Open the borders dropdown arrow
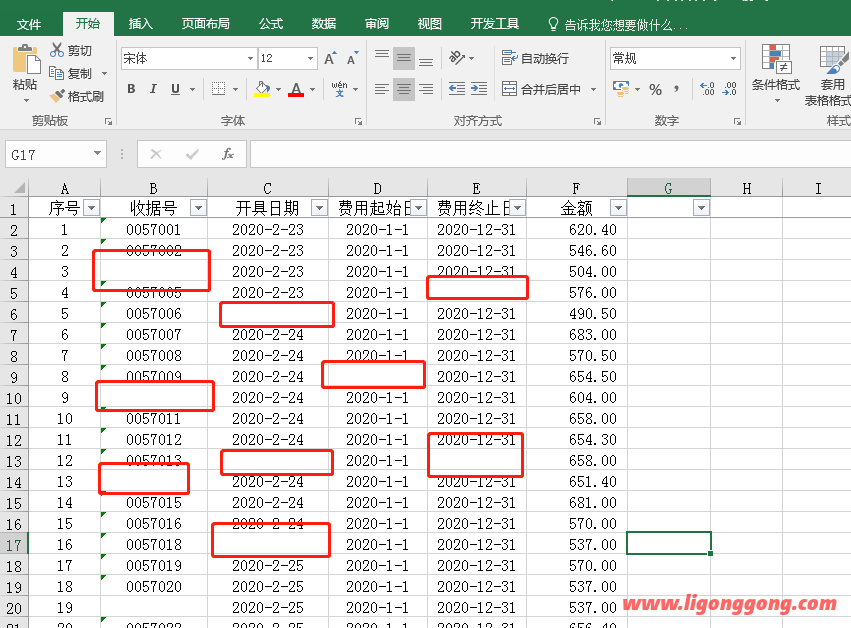The height and width of the screenshot is (628, 851). click(x=236, y=90)
